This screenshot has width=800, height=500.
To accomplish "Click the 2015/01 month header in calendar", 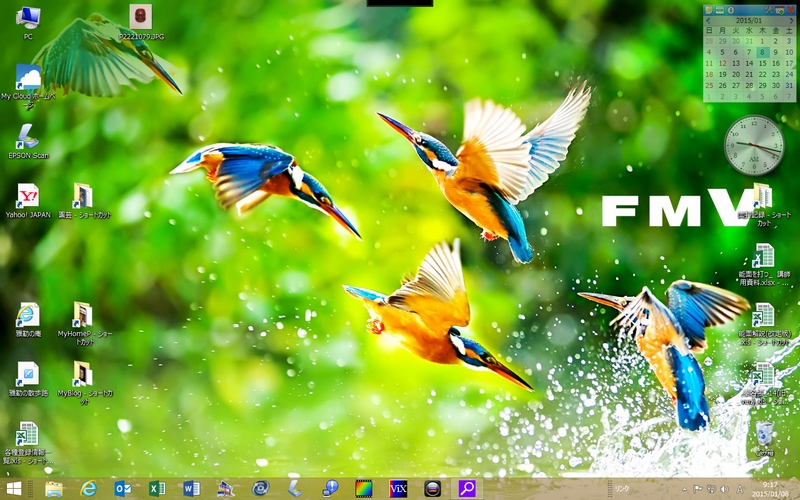I will click(x=748, y=21).
